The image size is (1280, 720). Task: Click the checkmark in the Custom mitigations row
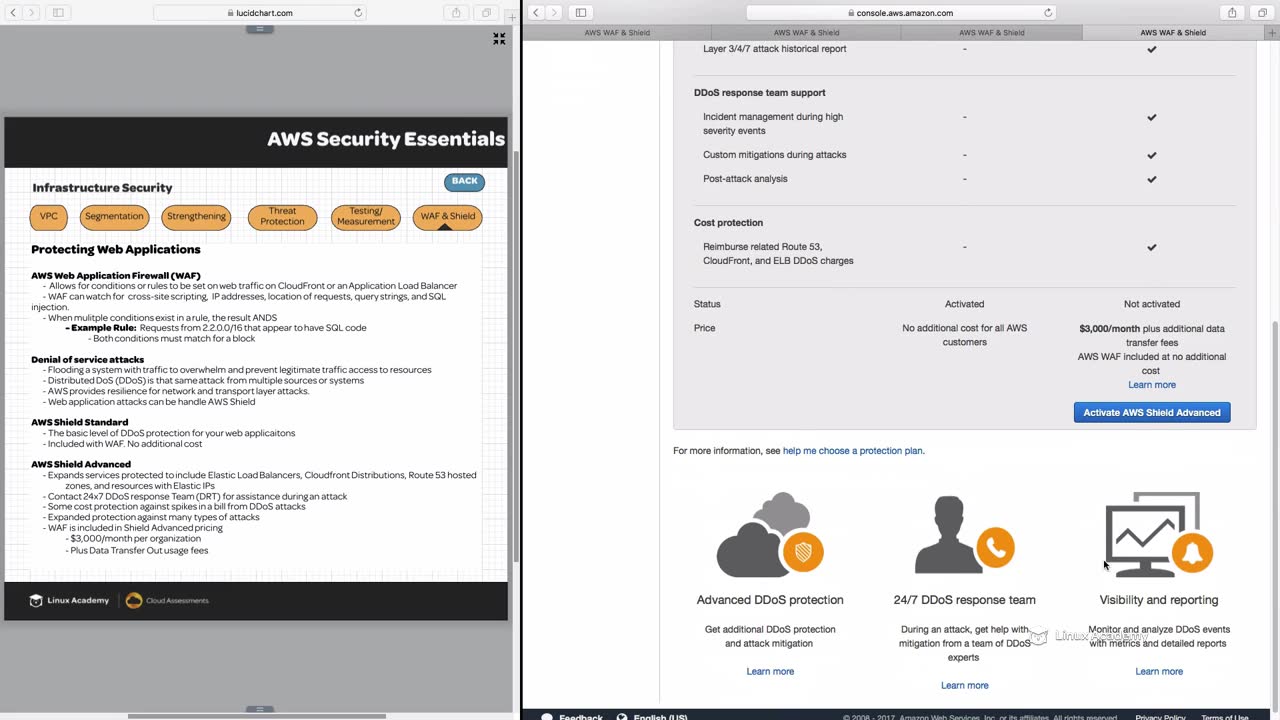(1152, 155)
